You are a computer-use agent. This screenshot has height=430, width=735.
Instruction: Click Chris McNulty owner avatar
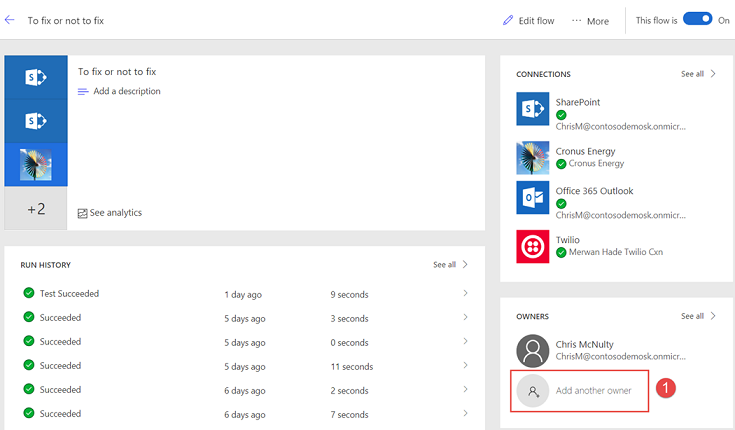point(533,351)
